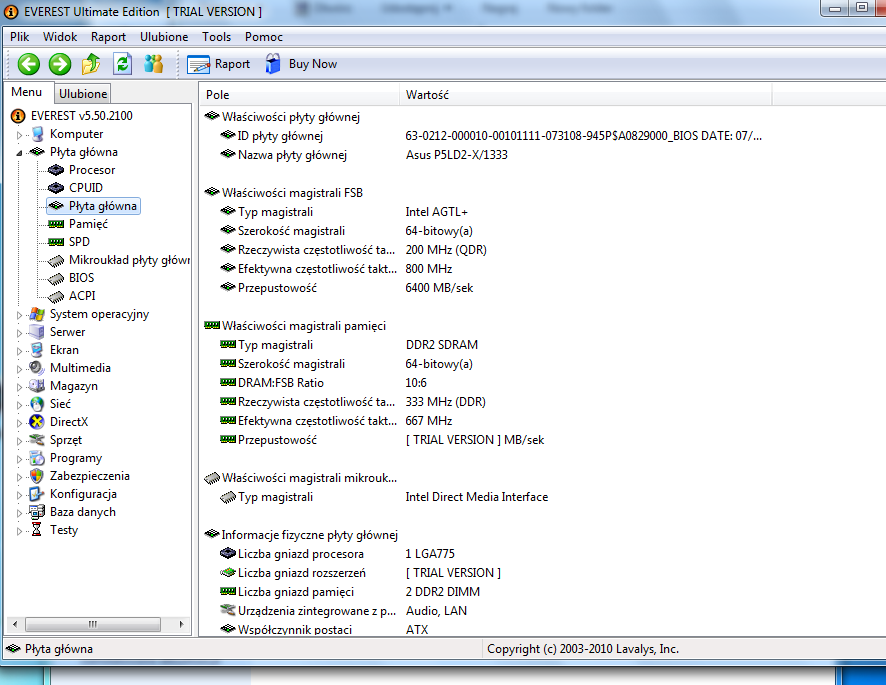The height and width of the screenshot is (685, 886).
Task: Collapse the Płyta główna parent node
Action: (x=19, y=153)
